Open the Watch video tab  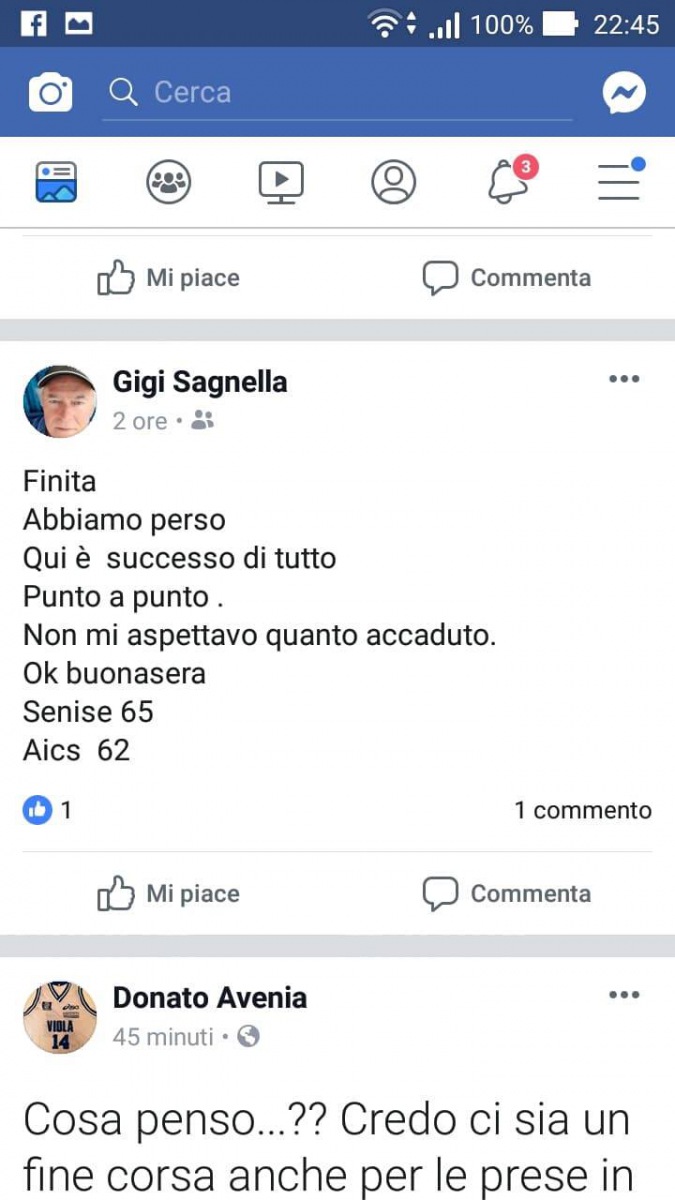click(281, 182)
